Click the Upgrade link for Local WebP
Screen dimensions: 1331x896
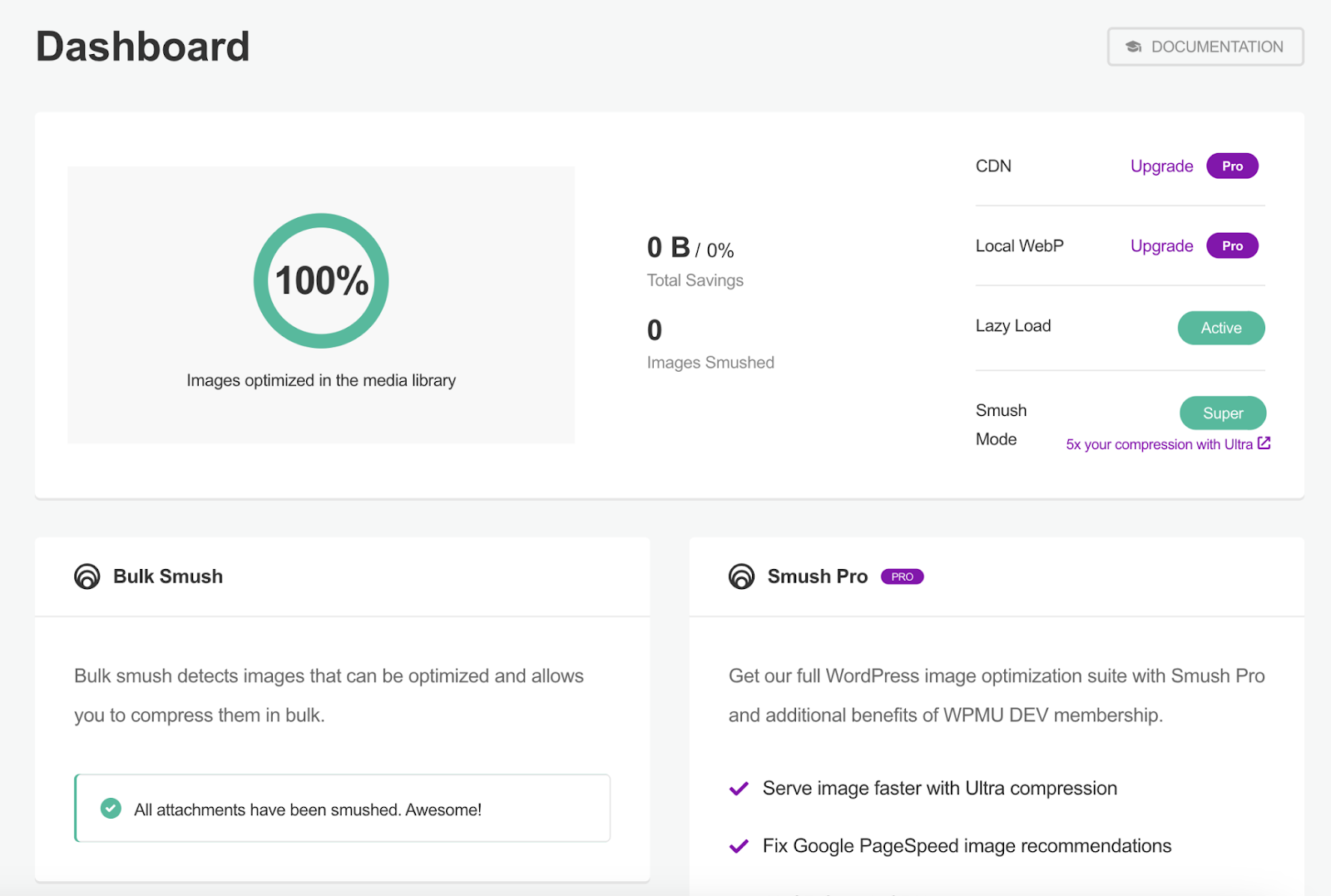pos(1161,245)
